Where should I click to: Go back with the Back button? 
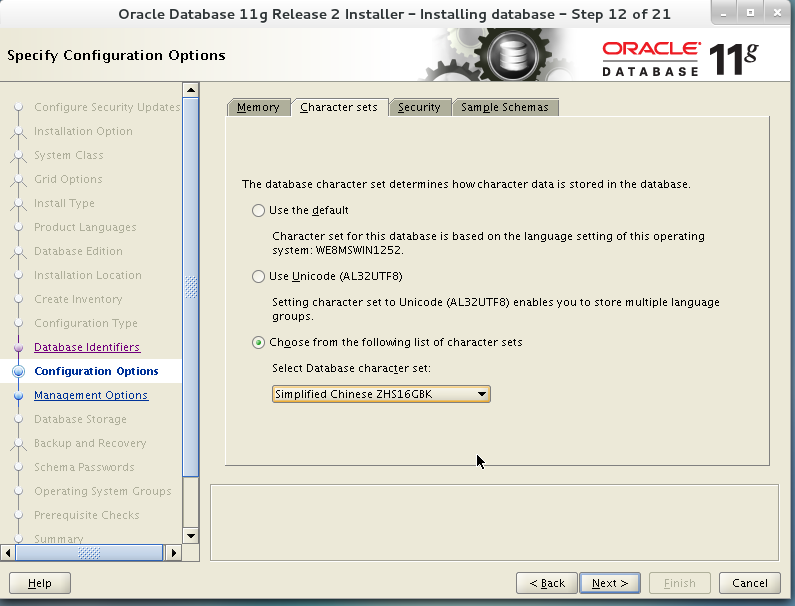(x=547, y=583)
